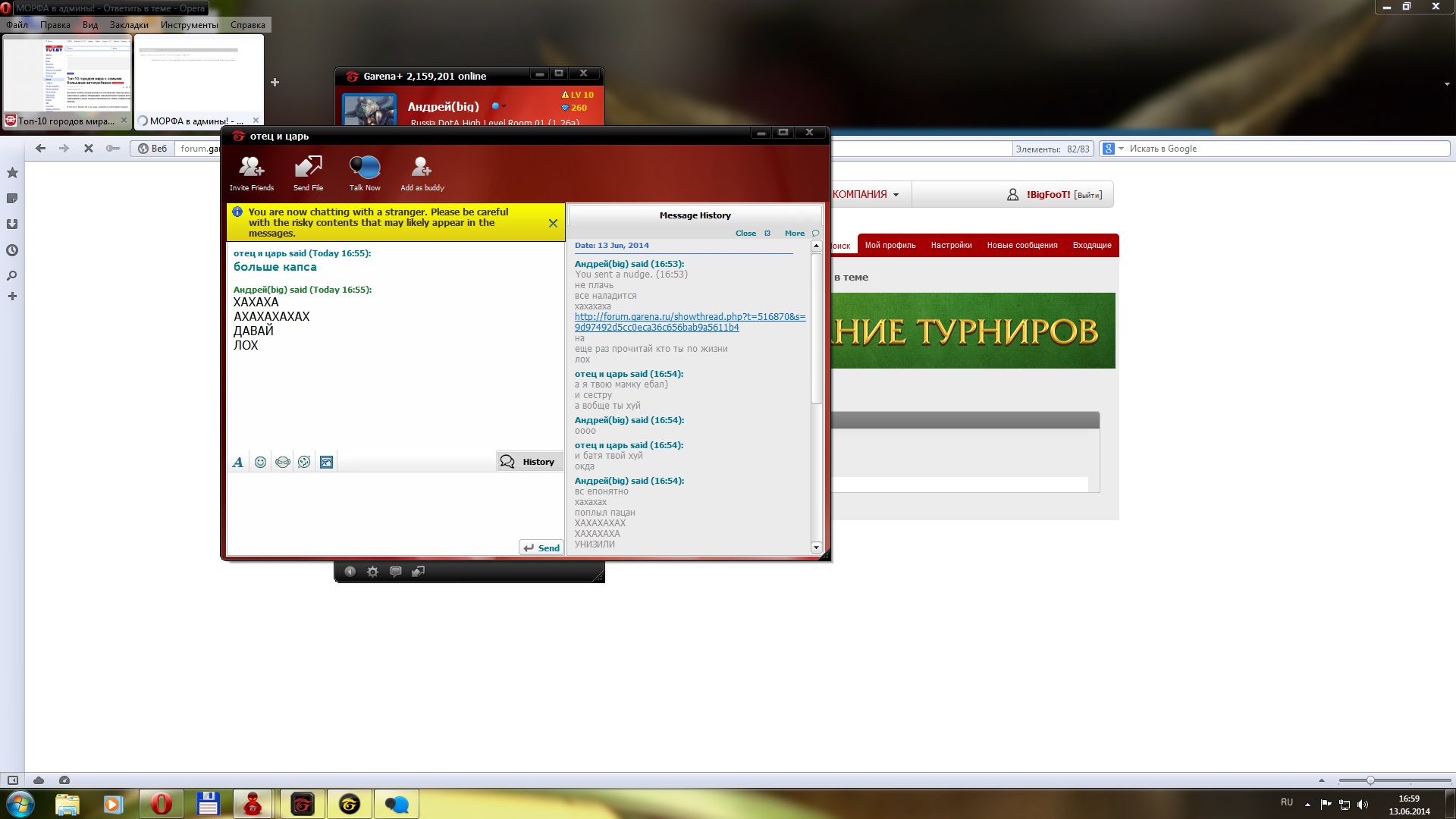The image size is (1456, 819).
Task: Click the nudge icon in chat toolbar
Action: pos(304,462)
